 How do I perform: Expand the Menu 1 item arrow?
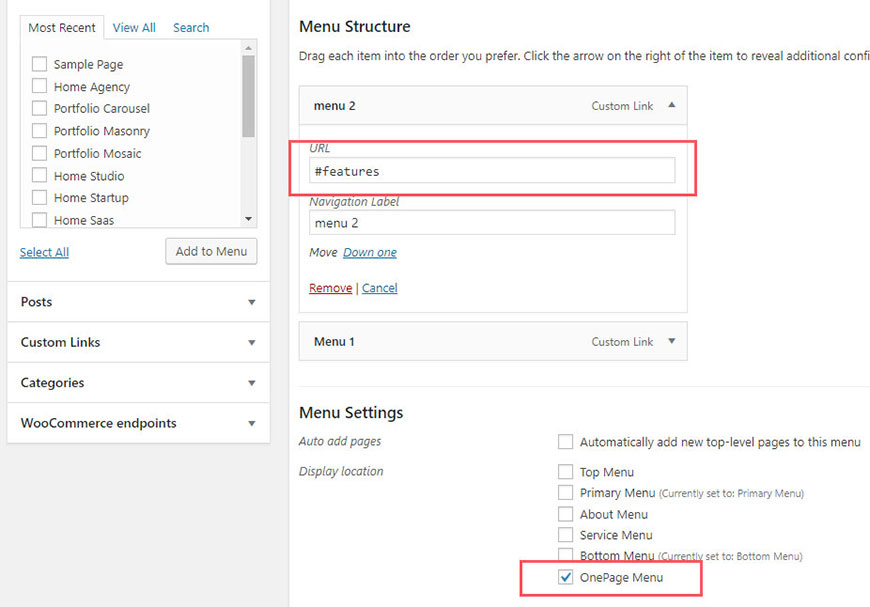click(x=671, y=341)
